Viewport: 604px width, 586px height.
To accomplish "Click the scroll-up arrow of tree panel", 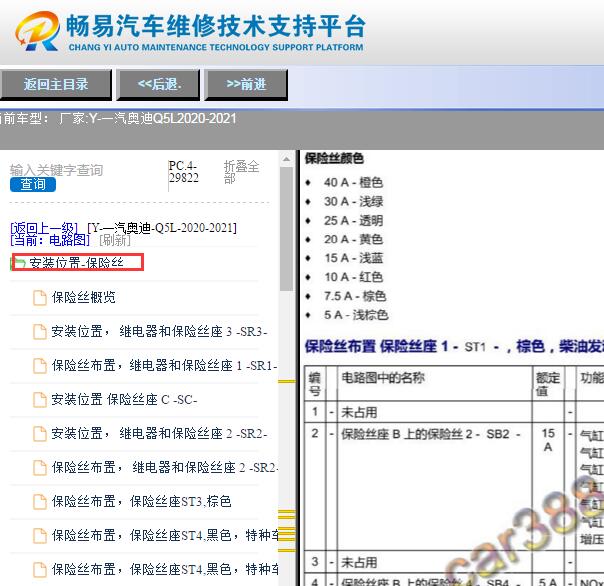I will coord(286,159).
